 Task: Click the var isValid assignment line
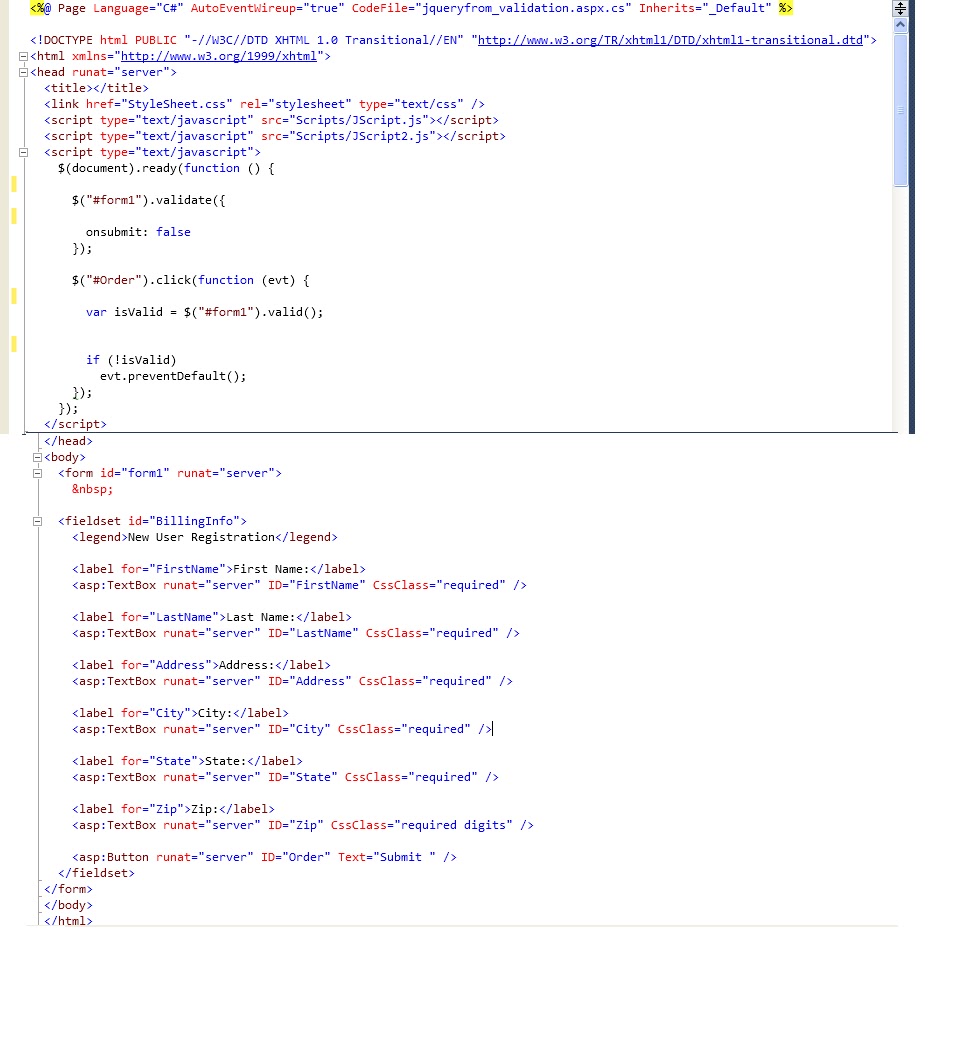205,312
